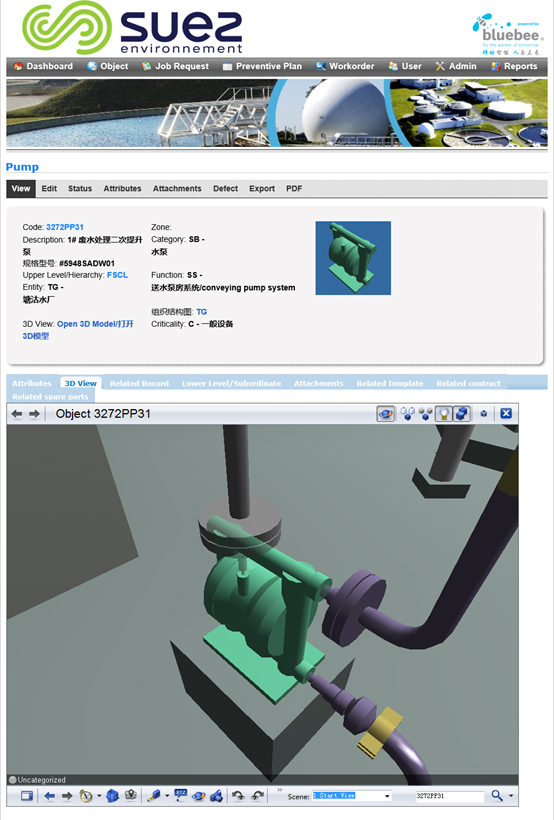This screenshot has height=820, width=554.
Task: Click the transparent cubes isolate icon
Action: tap(408, 414)
